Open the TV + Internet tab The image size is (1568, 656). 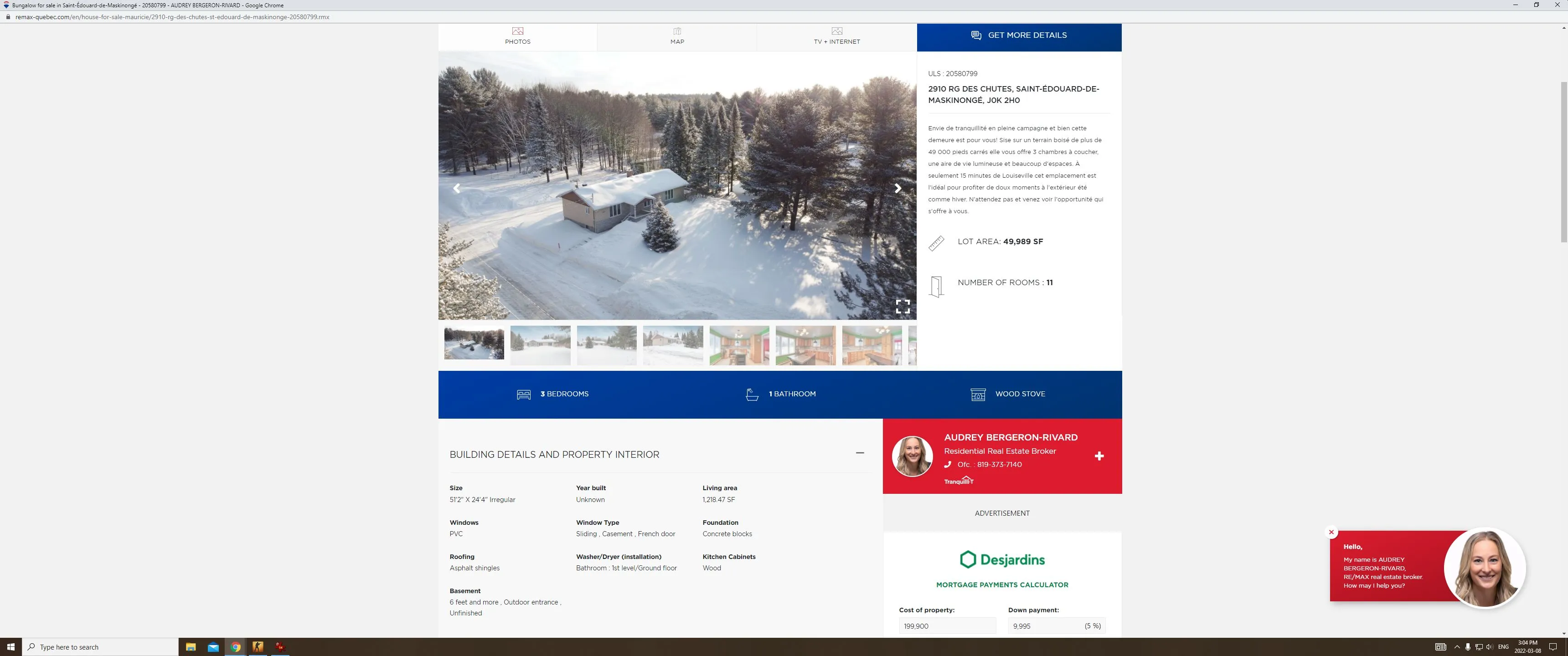click(x=836, y=36)
